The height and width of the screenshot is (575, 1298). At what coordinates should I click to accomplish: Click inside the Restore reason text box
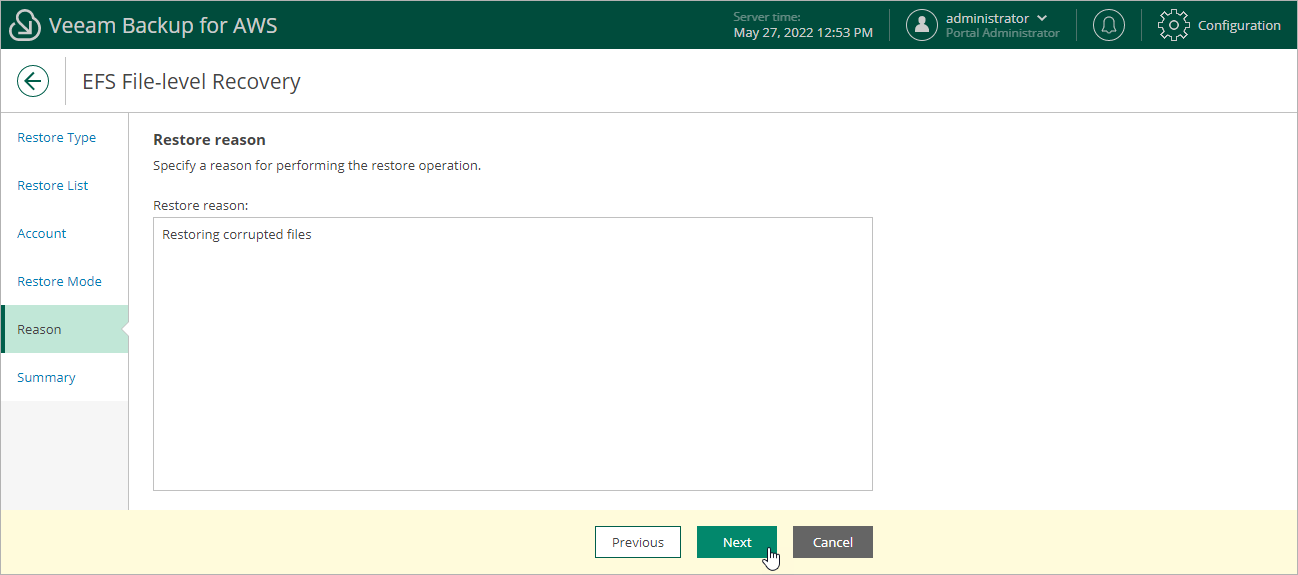pos(513,354)
